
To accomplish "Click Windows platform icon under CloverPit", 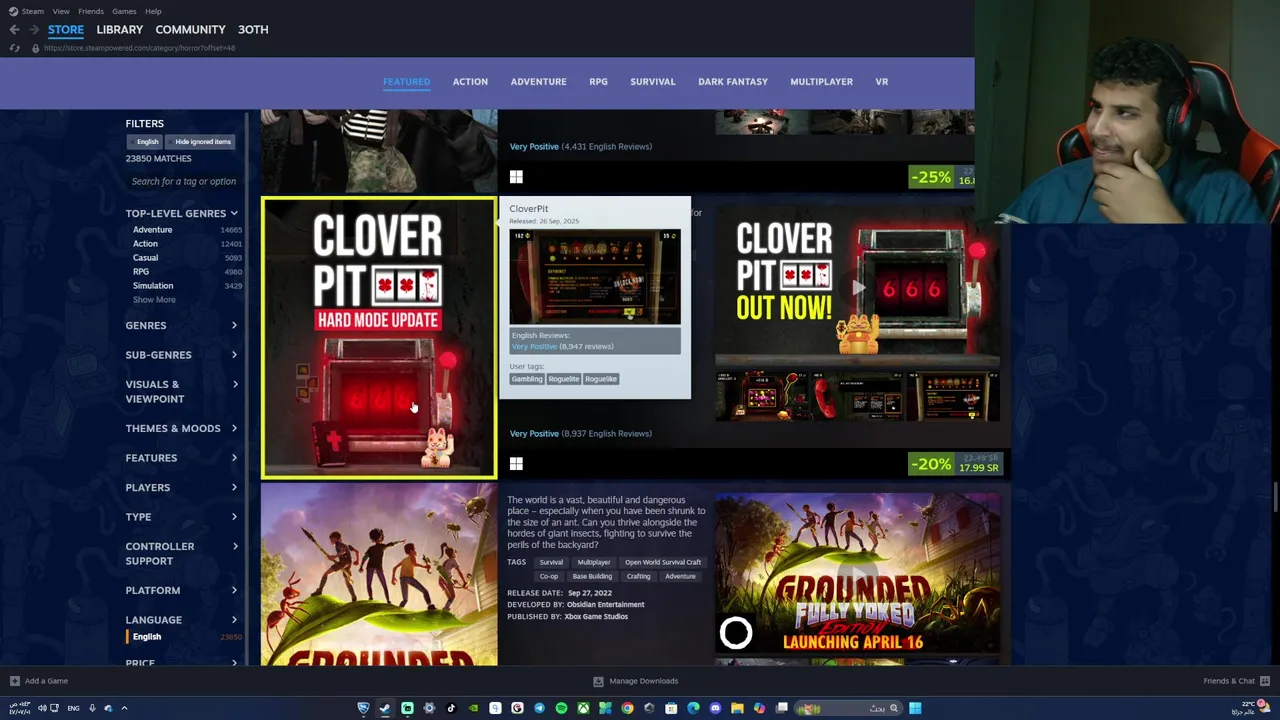I will (516, 464).
